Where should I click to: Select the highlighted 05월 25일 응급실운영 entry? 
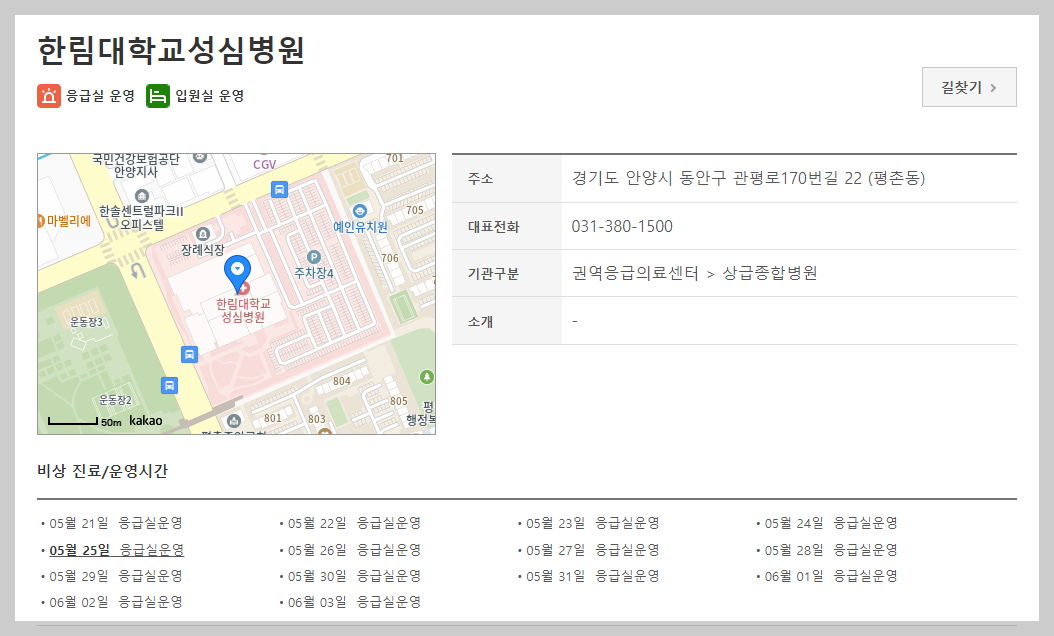point(116,550)
